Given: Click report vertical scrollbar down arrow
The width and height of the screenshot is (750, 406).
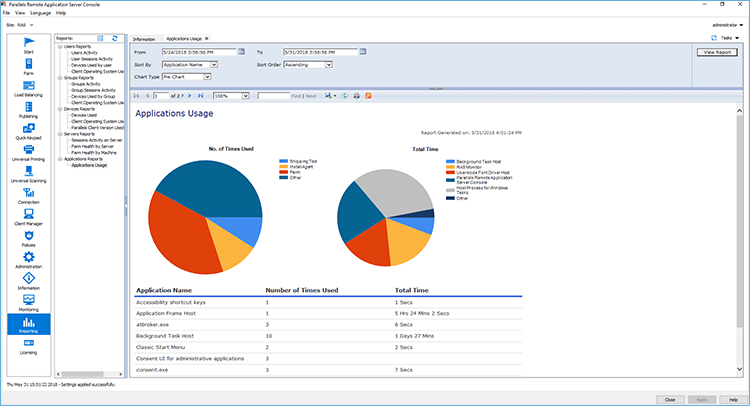Looking at the screenshot, I should (x=739, y=369).
